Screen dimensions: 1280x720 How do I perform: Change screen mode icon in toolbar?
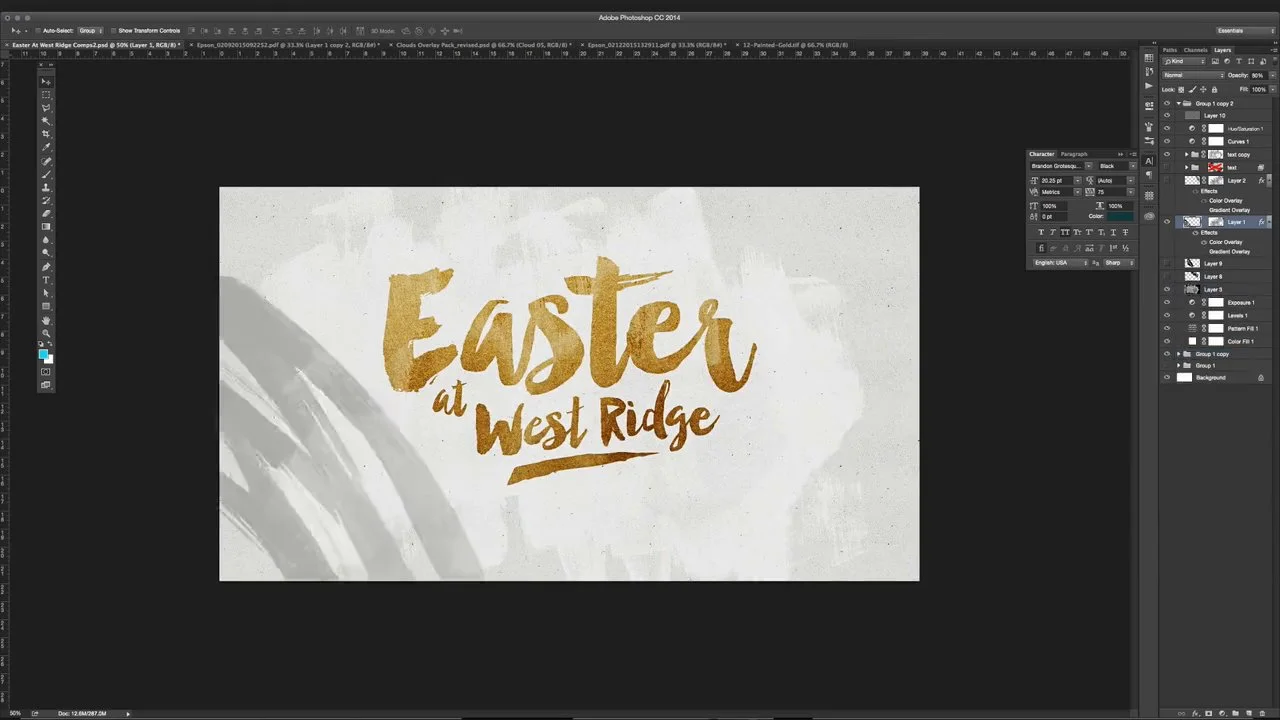pos(45,385)
